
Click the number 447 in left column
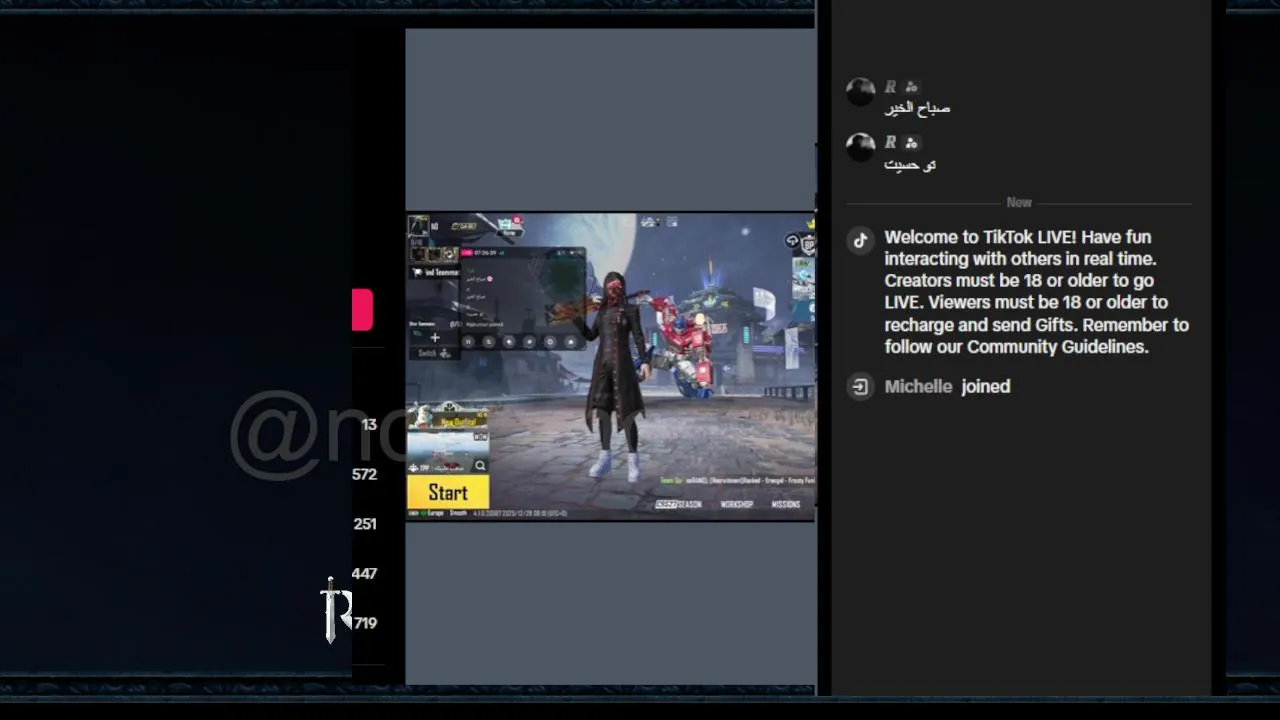(x=365, y=573)
